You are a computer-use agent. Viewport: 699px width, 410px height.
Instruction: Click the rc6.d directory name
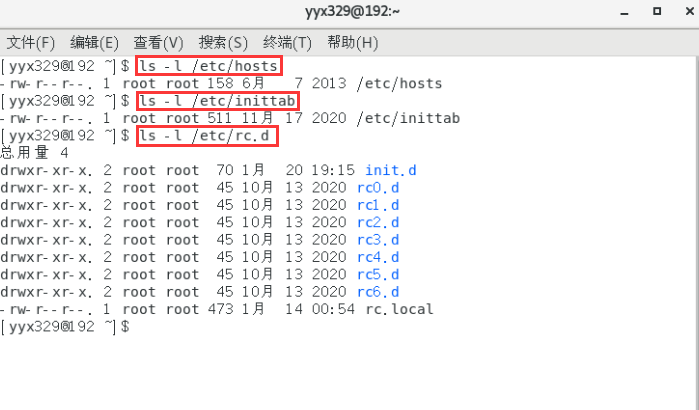378,292
